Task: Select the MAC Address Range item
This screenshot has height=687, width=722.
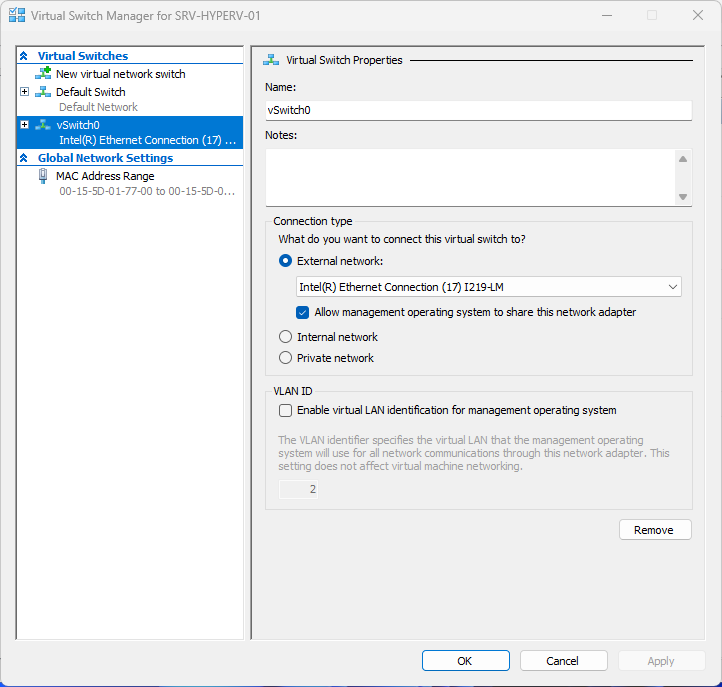Action: 105,176
